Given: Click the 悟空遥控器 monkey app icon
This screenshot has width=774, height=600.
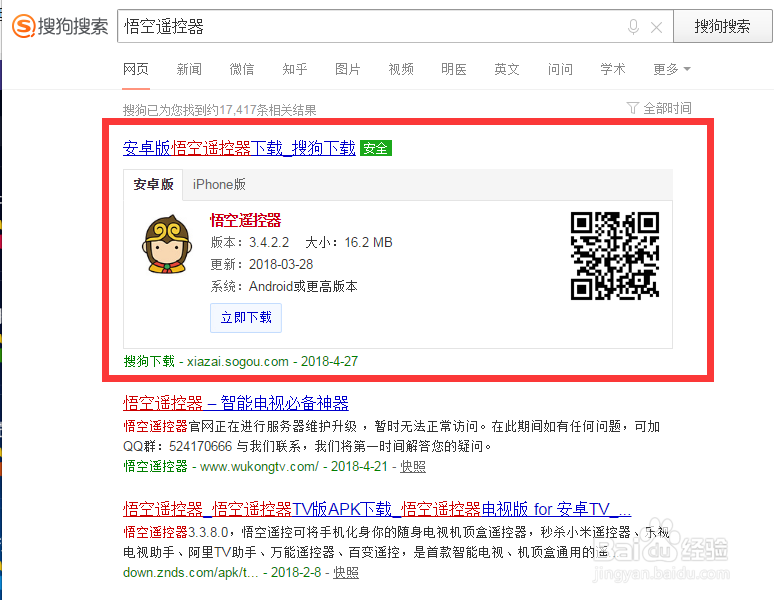Looking at the screenshot, I should (167, 244).
